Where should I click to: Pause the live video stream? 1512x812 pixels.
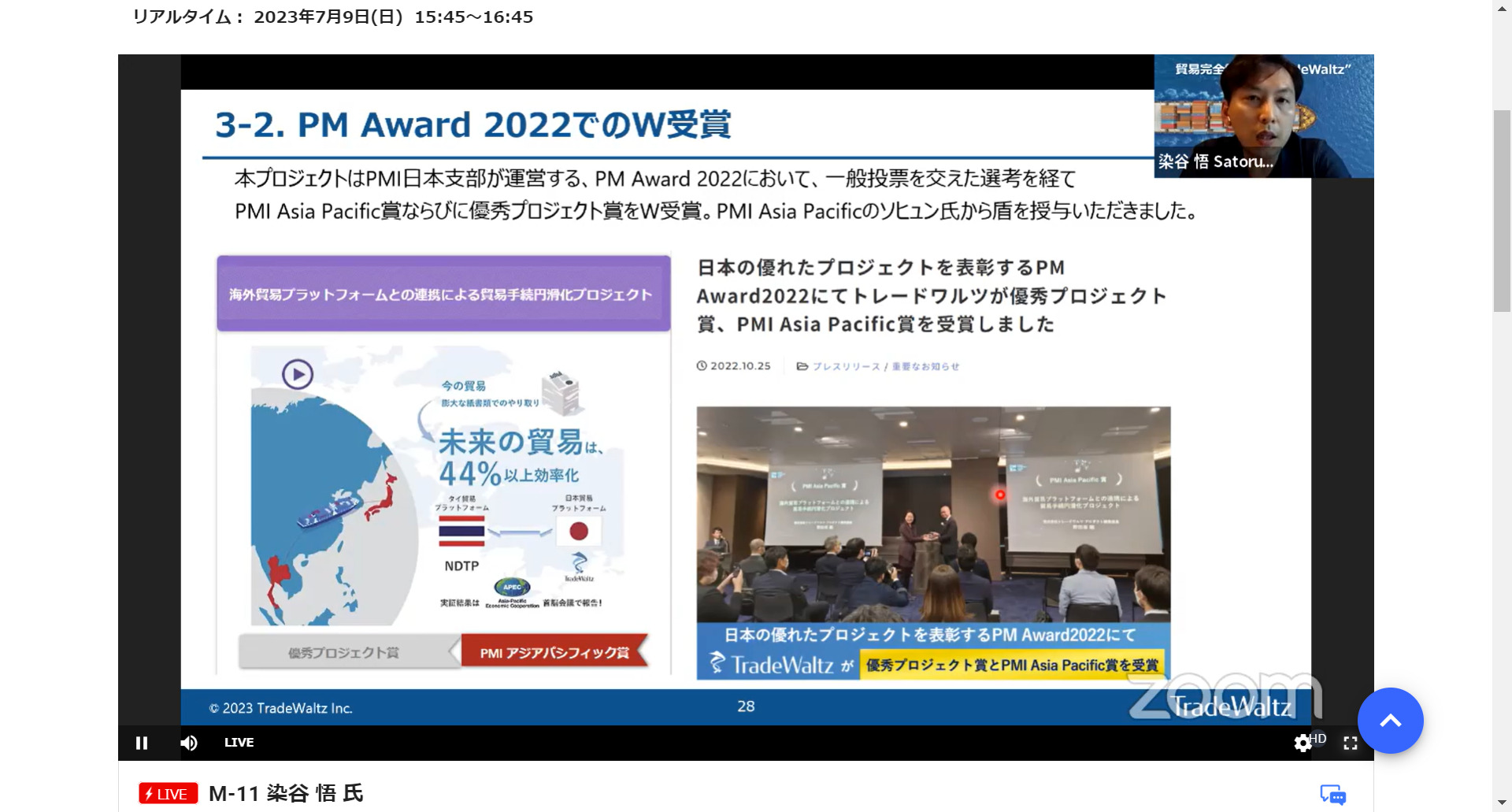pos(142,743)
